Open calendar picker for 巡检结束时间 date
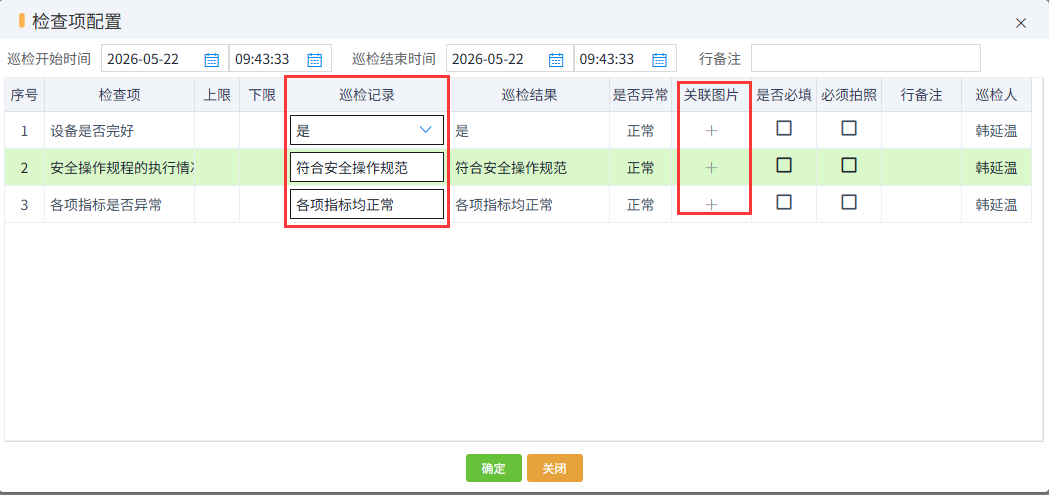The image size is (1049, 495). pyautogui.click(x=556, y=59)
